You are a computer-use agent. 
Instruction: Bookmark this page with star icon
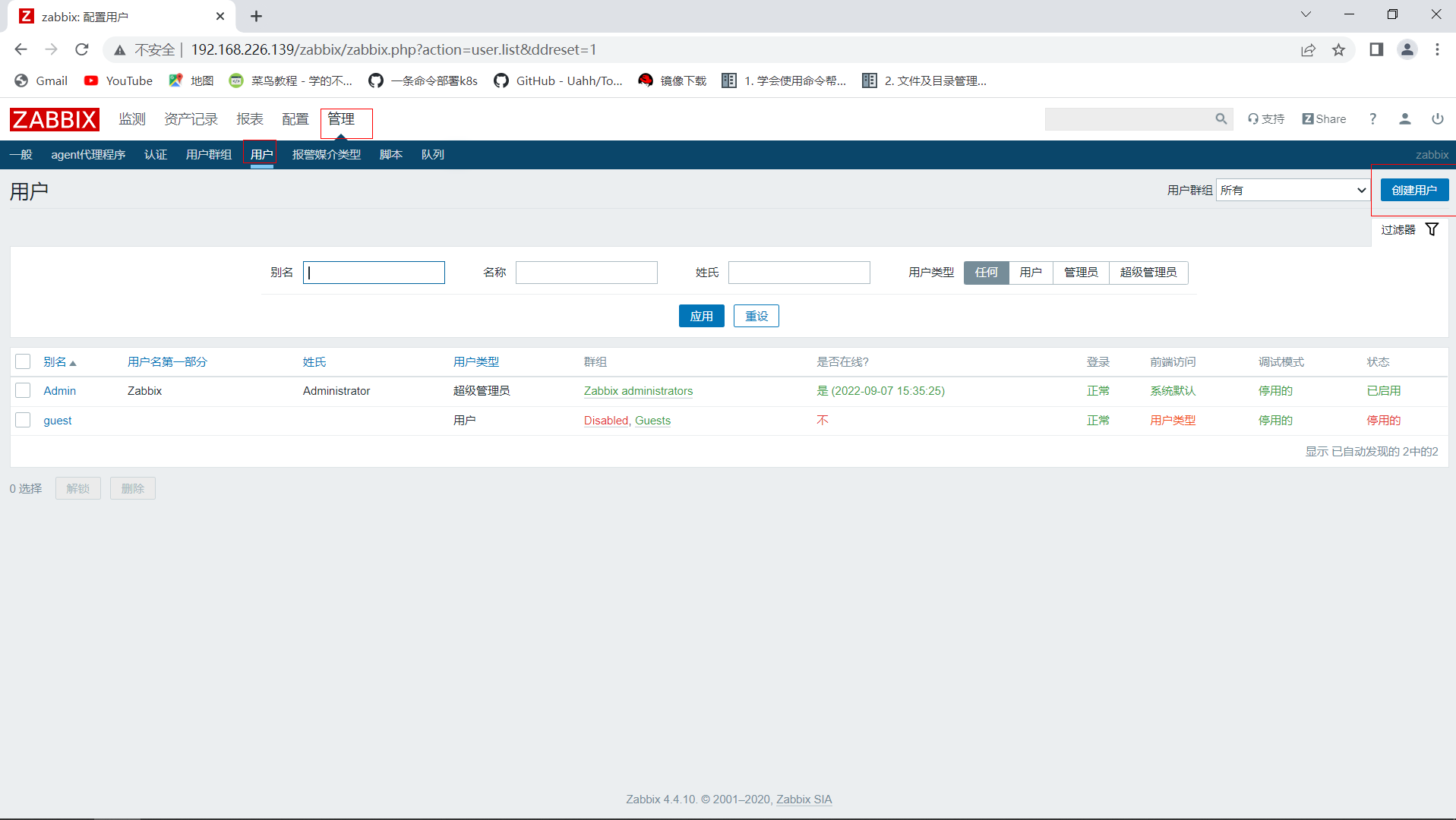[x=1338, y=49]
